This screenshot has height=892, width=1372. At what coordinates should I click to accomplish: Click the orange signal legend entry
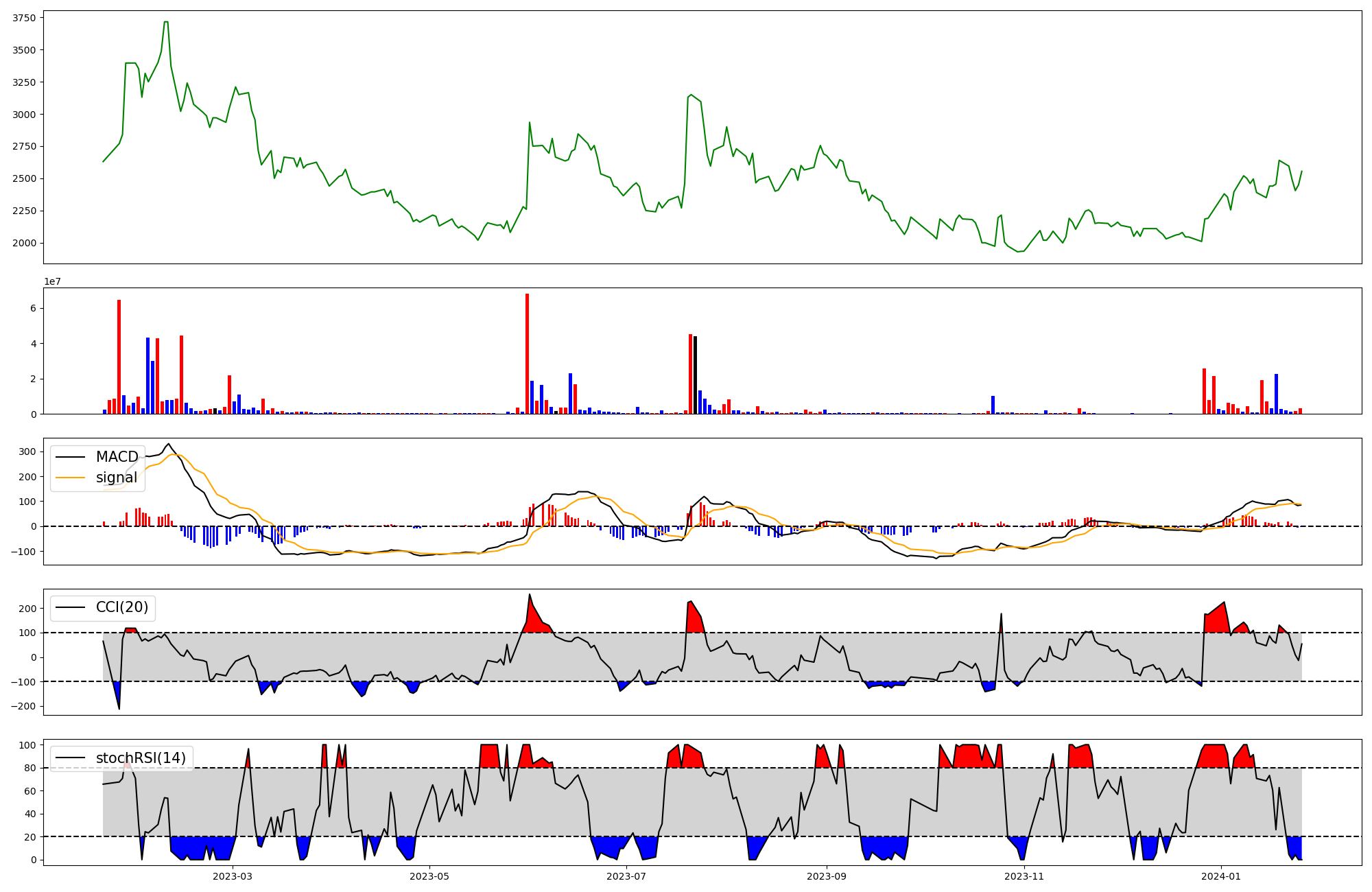tap(116, 478)
